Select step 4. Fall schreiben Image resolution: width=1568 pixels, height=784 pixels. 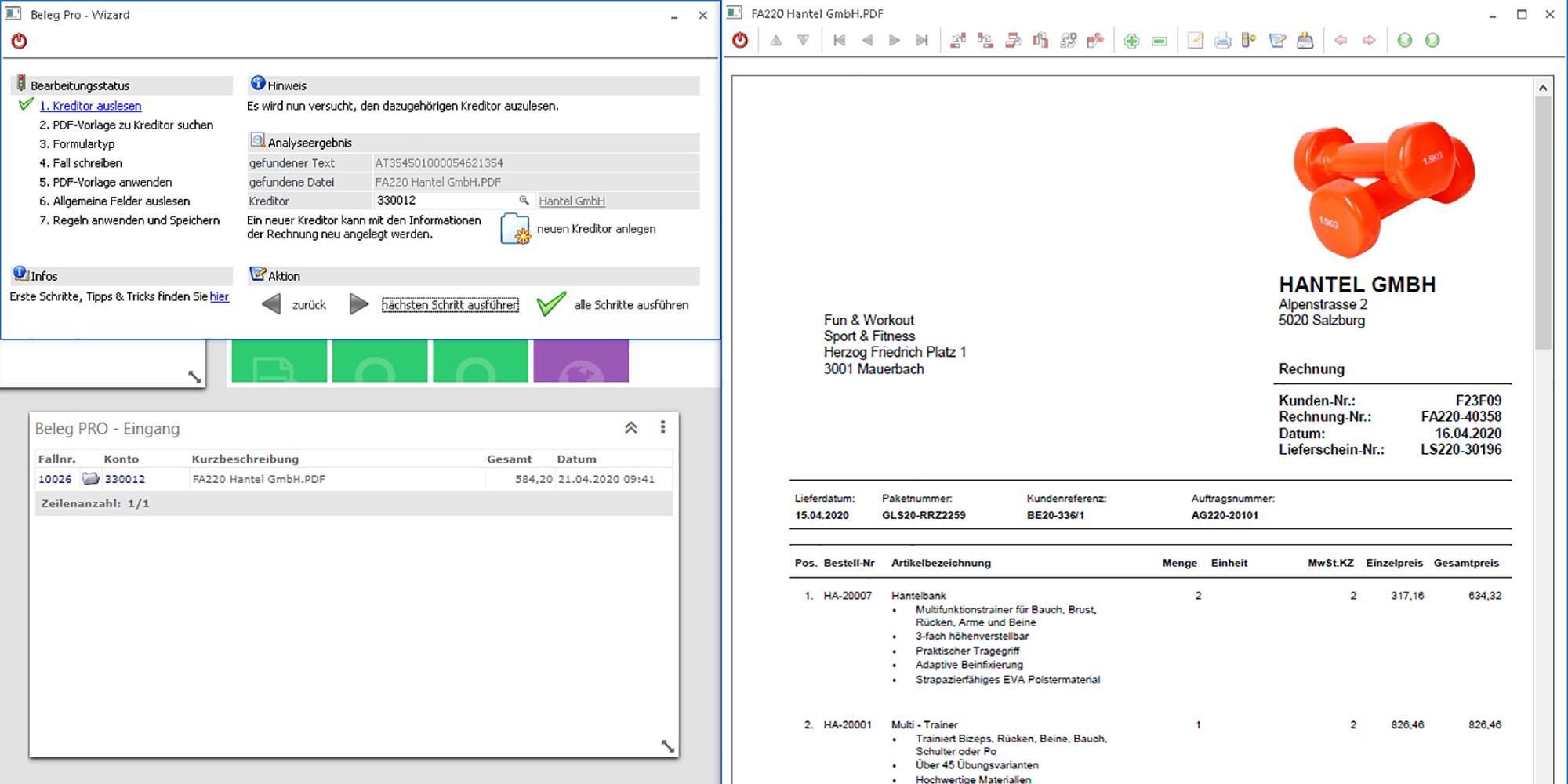[81, 163]
